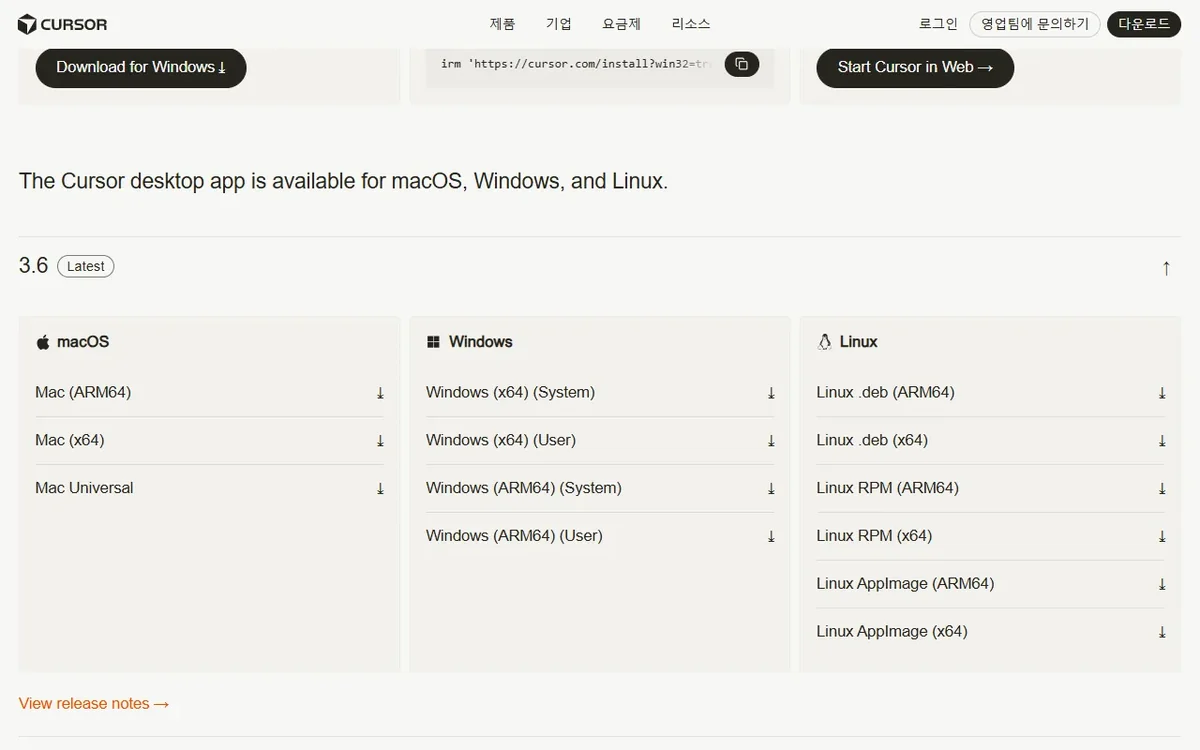Copy the irm install command
1200x750 pixels.
[741, 64]
